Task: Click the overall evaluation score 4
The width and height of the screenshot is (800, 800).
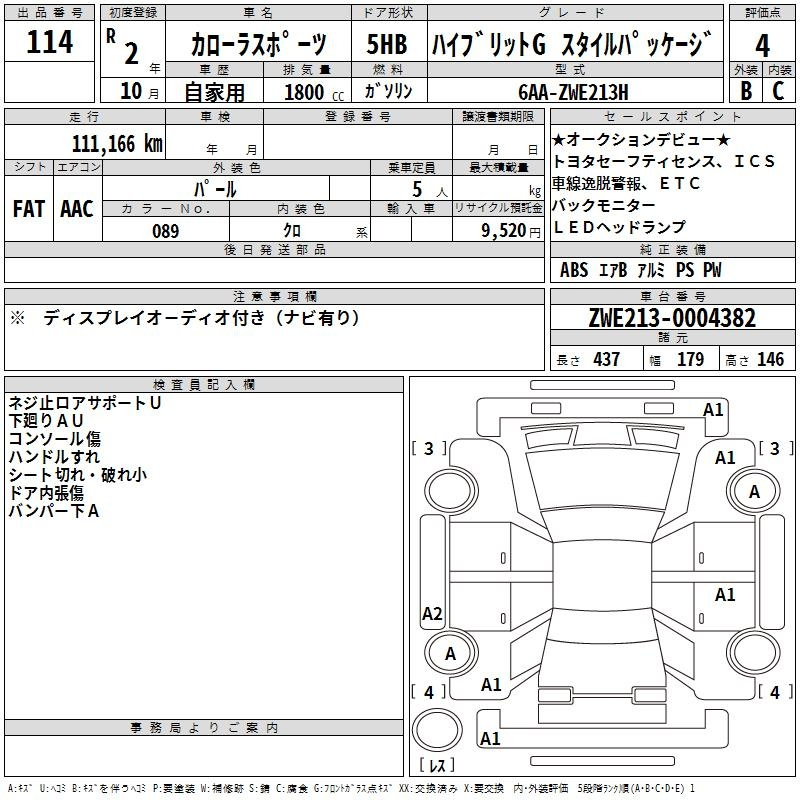Action: 763,44
